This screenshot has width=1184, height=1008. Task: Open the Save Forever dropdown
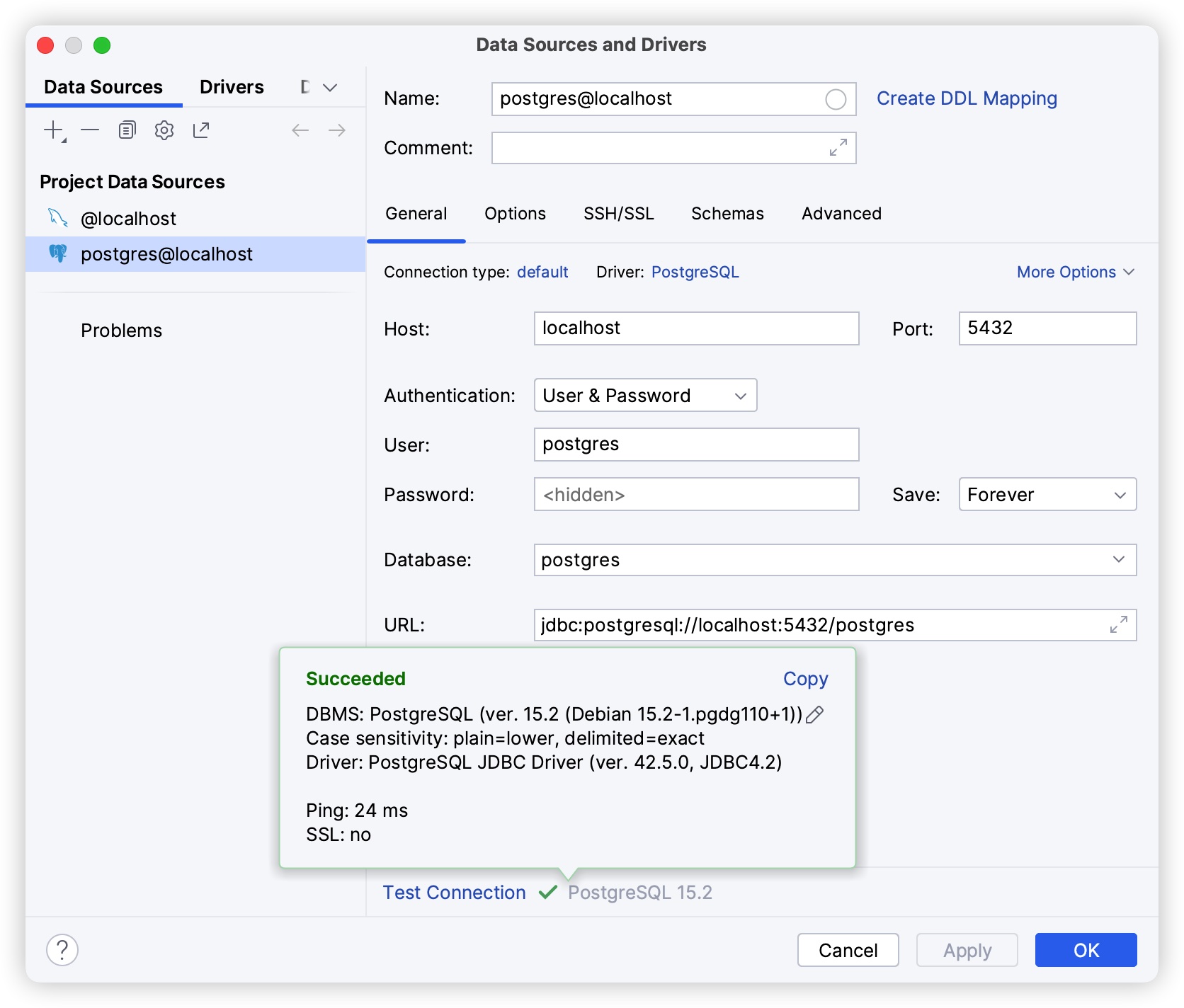pyautogui.click(x=1047, y=494)
